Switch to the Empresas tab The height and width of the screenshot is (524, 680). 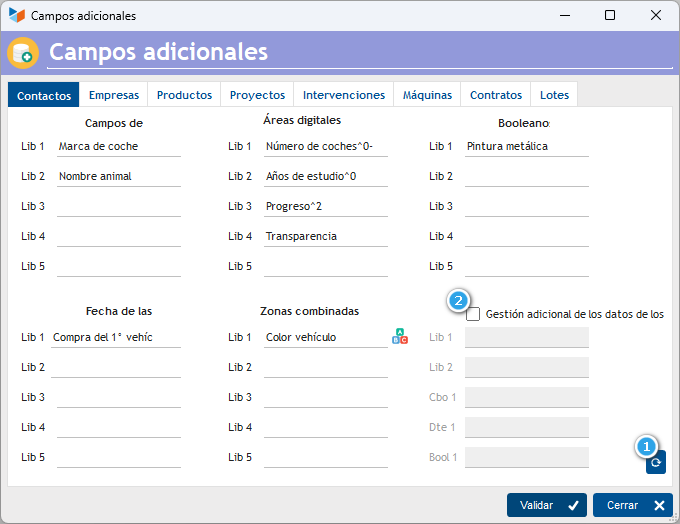114,95
